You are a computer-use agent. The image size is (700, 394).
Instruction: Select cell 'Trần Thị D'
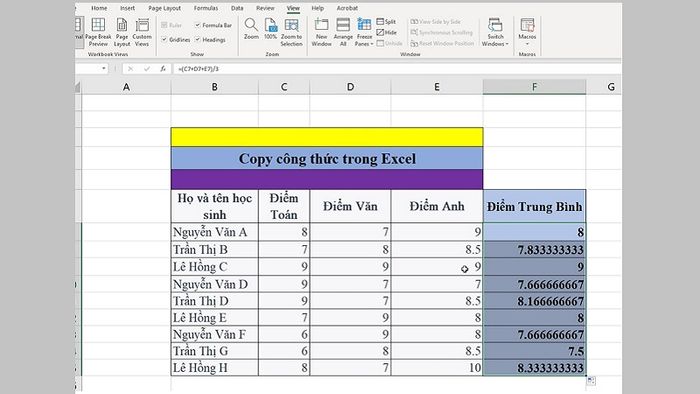[x=214, y=301]
